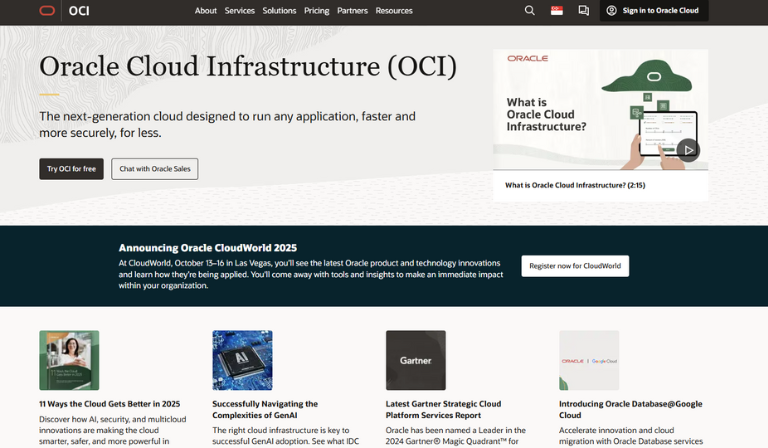Click the next-generation cloud tagline text
This screenshot has width=768, height=448.
click(x=227, y=124)
